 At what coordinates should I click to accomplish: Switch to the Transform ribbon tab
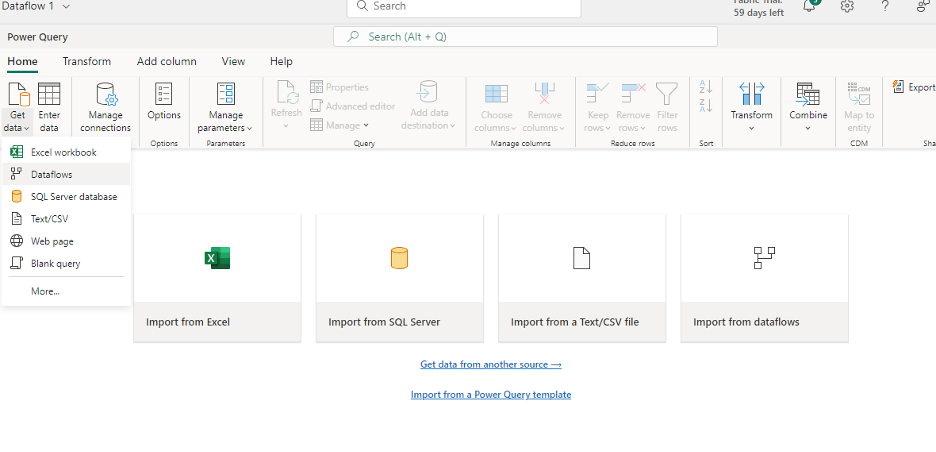coord(87,62)
